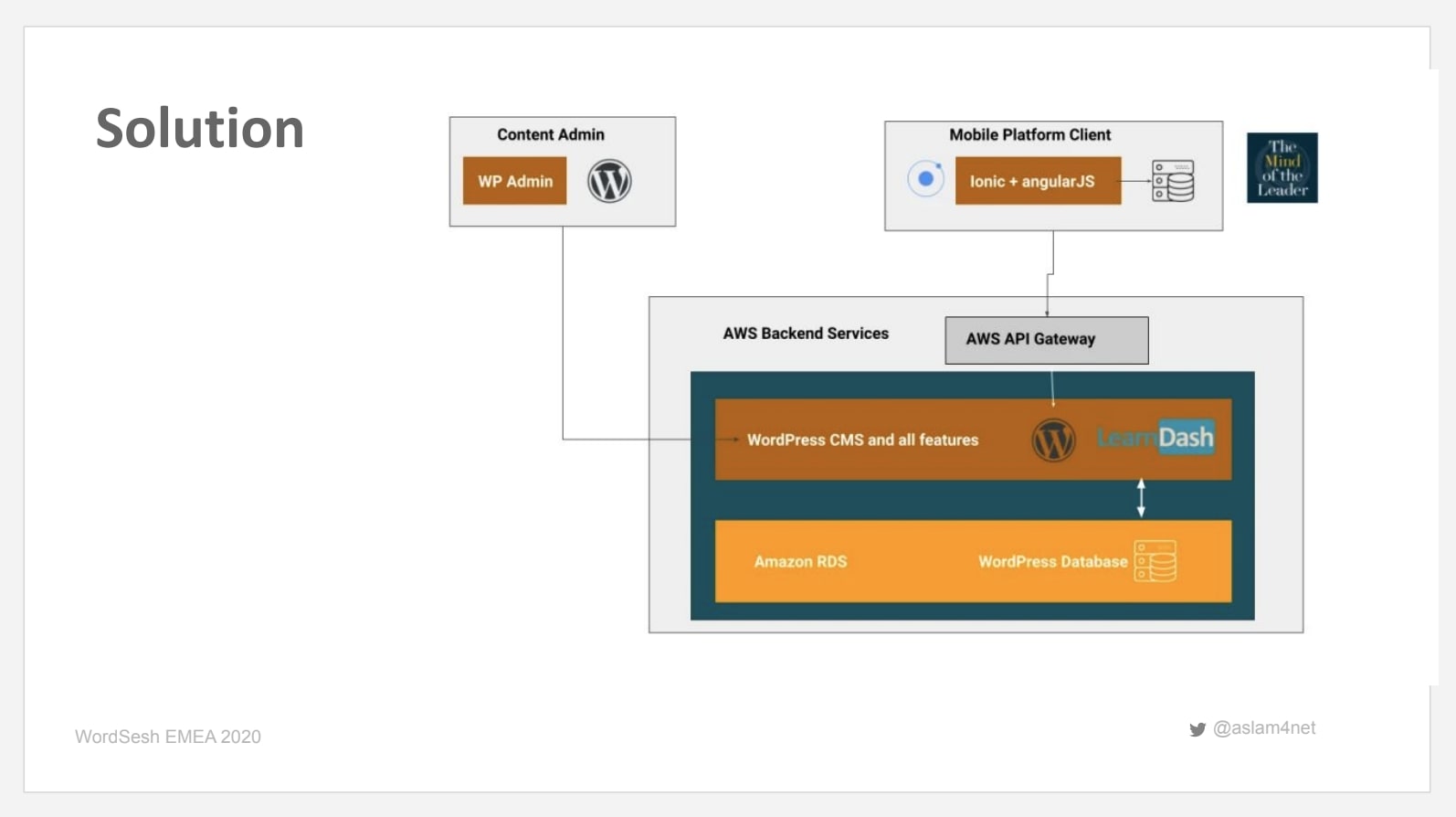The image size is (1456, 817).
Task: Click the AWS Backend Services label
Action: point(806,334)
